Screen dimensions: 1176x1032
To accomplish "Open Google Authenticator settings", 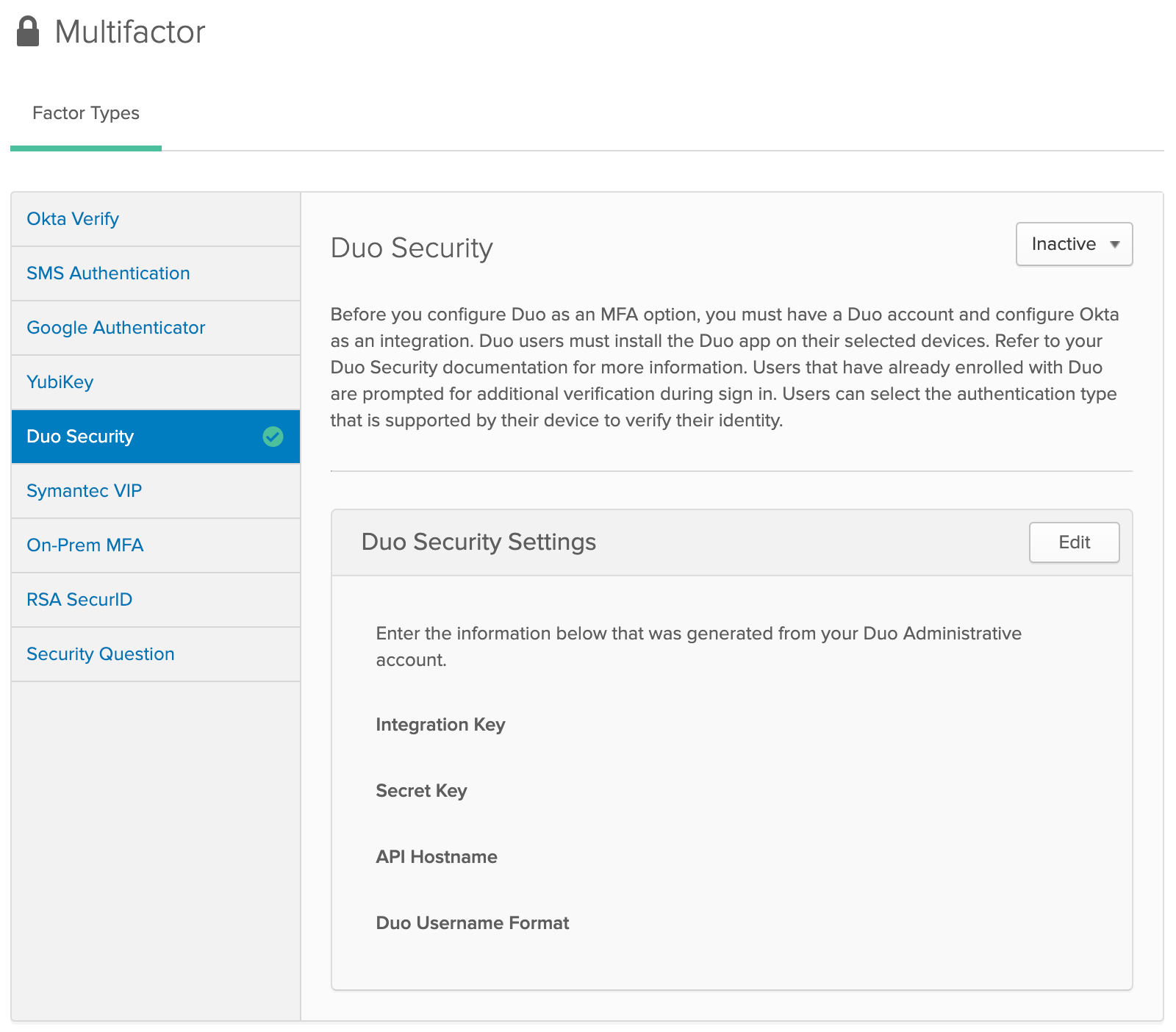I will (x=115, y=328).
